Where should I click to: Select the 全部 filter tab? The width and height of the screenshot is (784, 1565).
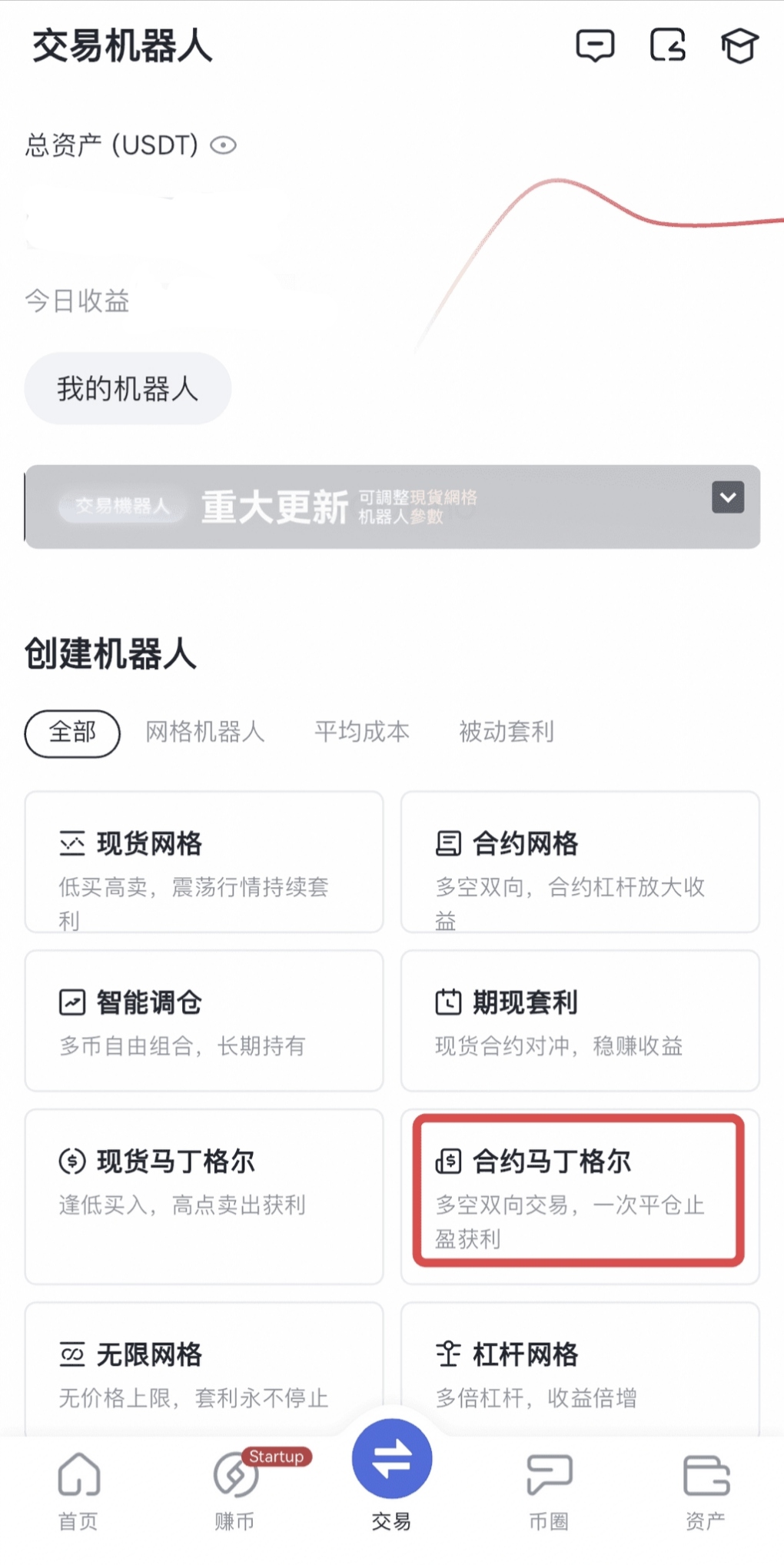coord(72,733)
